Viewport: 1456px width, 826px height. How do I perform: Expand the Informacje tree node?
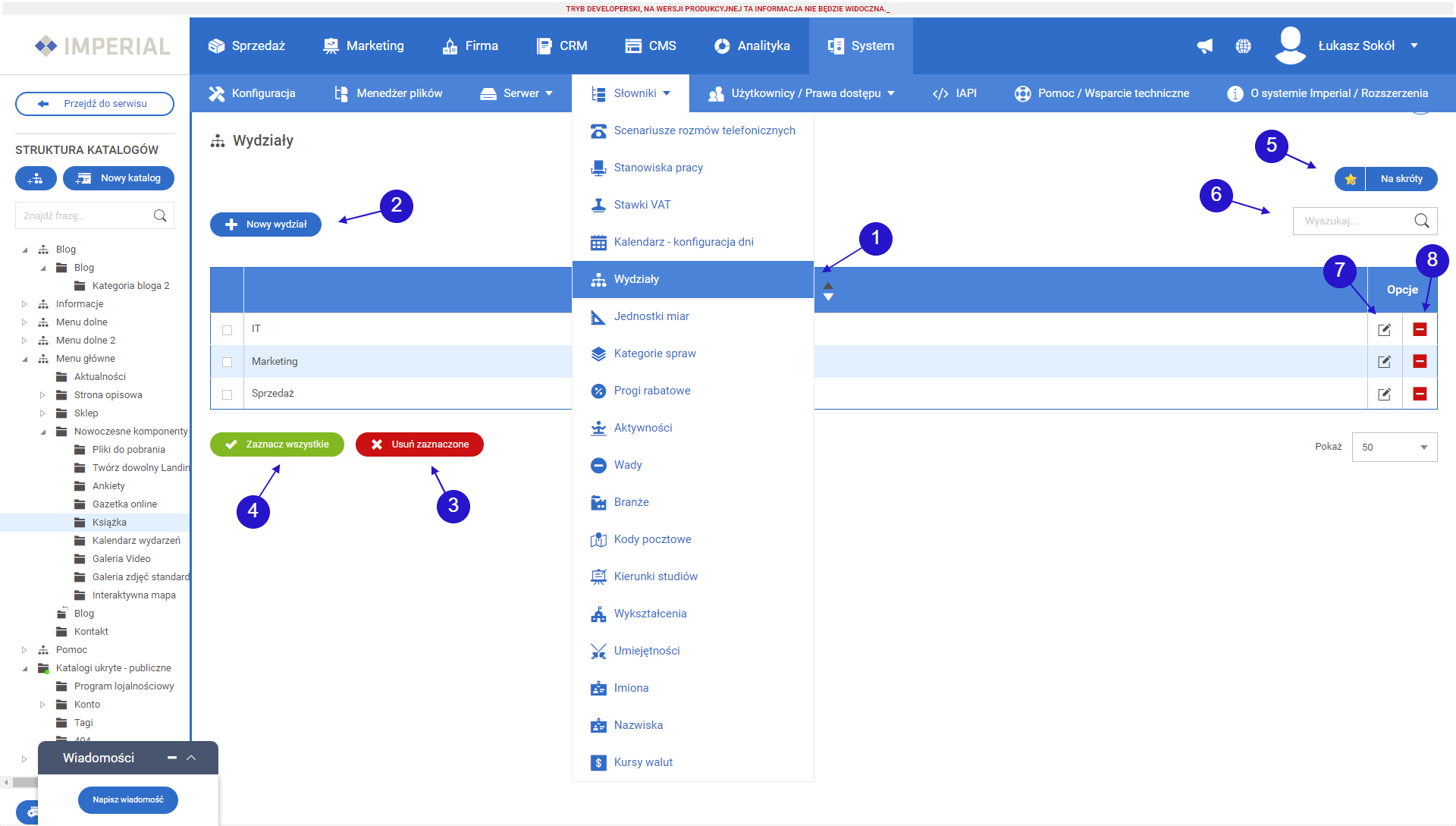(24, 304)
